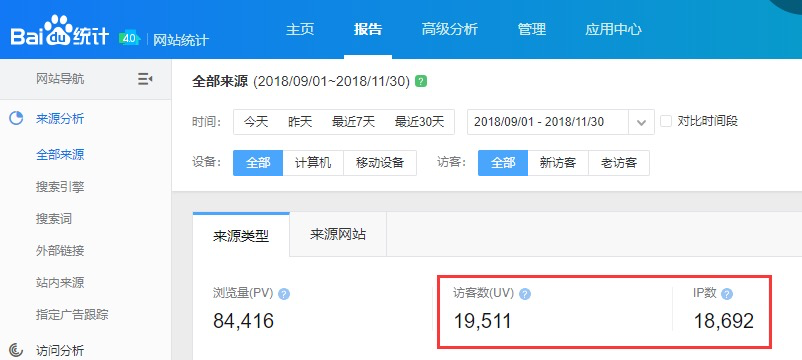This screenshot has height=360, width=802.
Task: Enable the 对比时间段 checkbox
Action: 665,121
